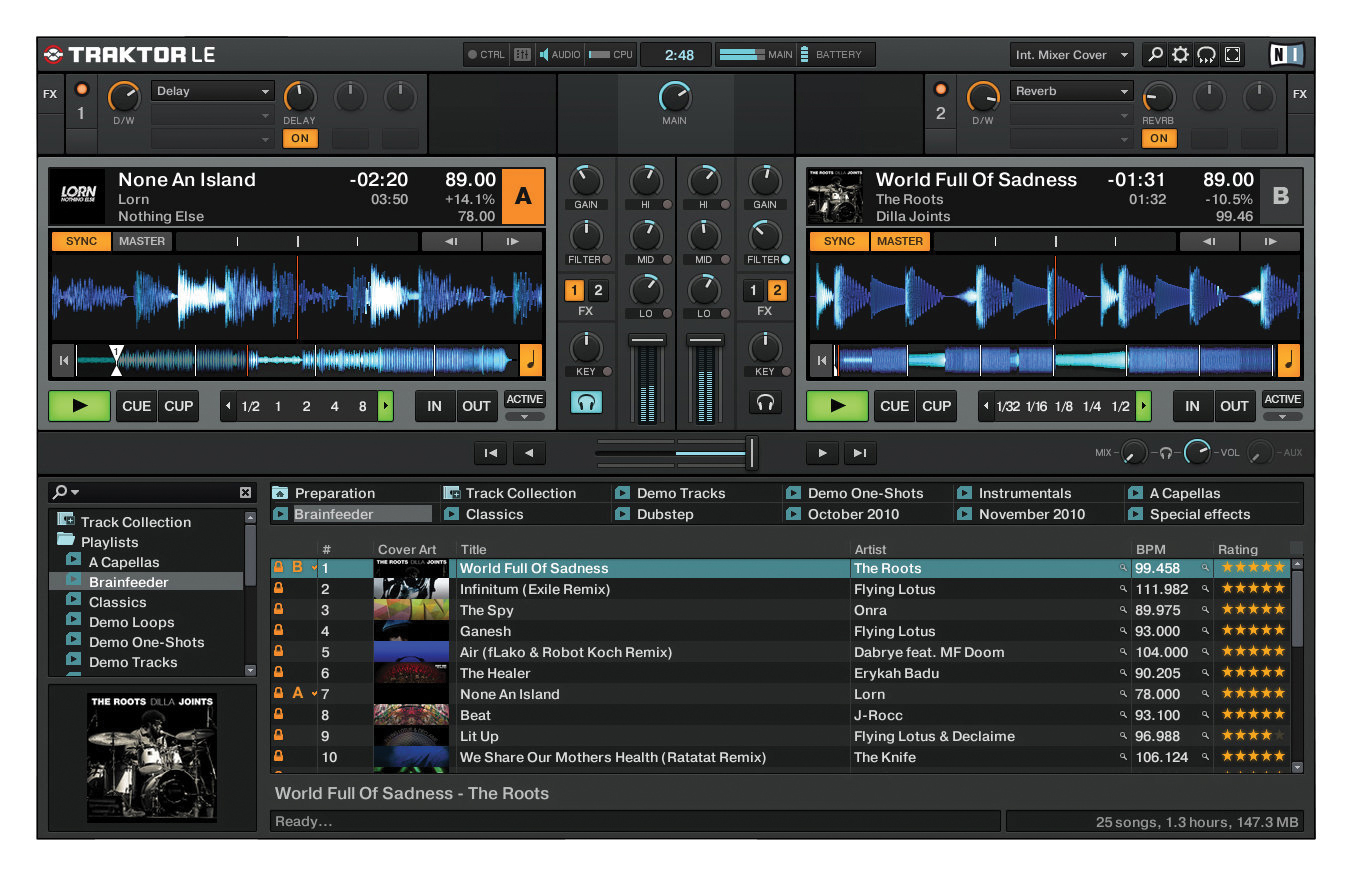Click the NI logo

click(1286, 55)
